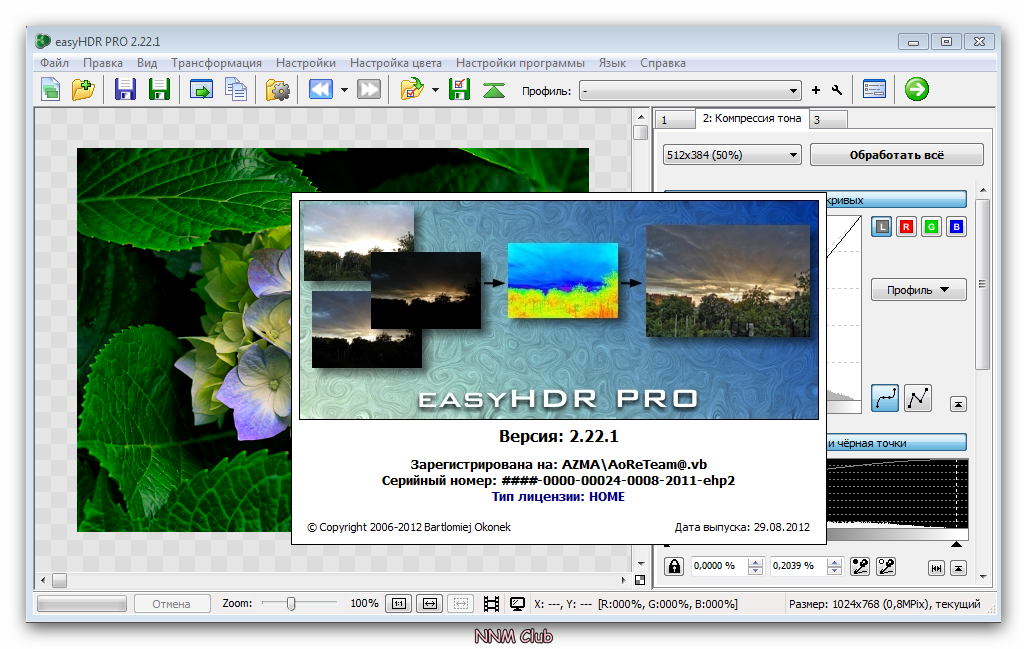Open program settings via the gear icon
The height and width of the screenshot is (649, 1027).
coord(277,90)
